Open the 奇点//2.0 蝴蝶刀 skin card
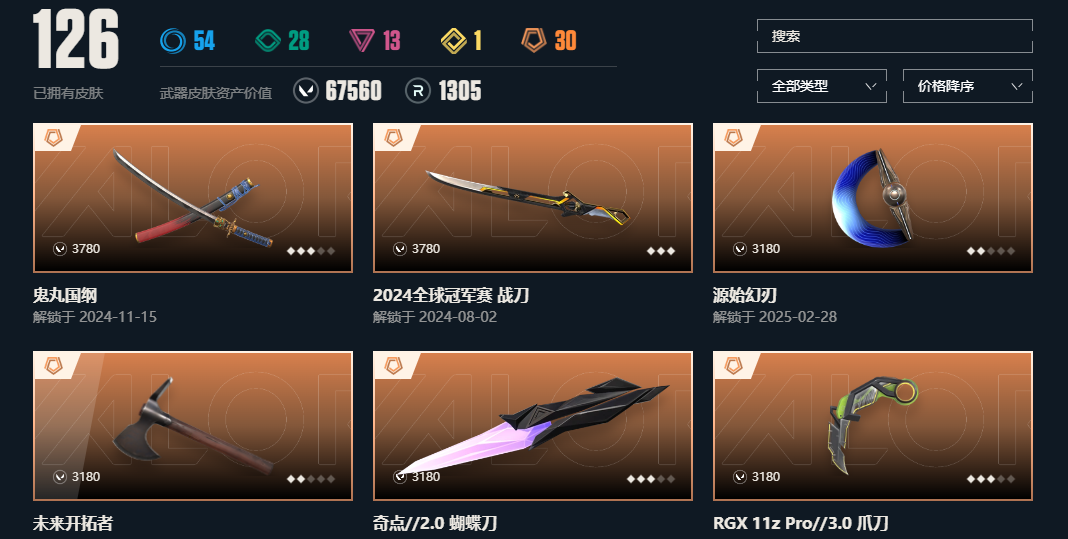Screen dimensions: 1068x539 coord(533,426)
